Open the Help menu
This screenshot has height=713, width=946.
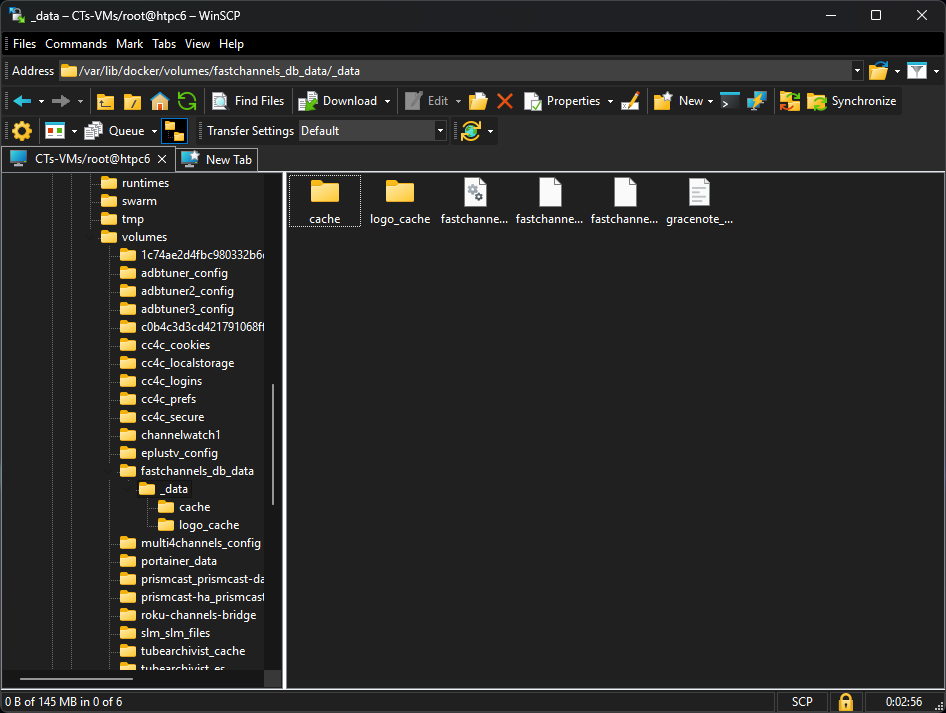231,44
